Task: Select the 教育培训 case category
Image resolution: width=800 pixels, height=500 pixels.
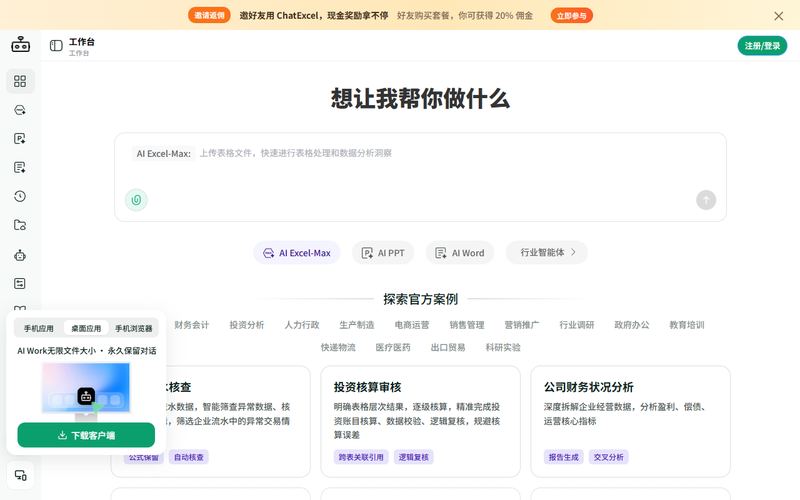Action: [x=687, y=325]
